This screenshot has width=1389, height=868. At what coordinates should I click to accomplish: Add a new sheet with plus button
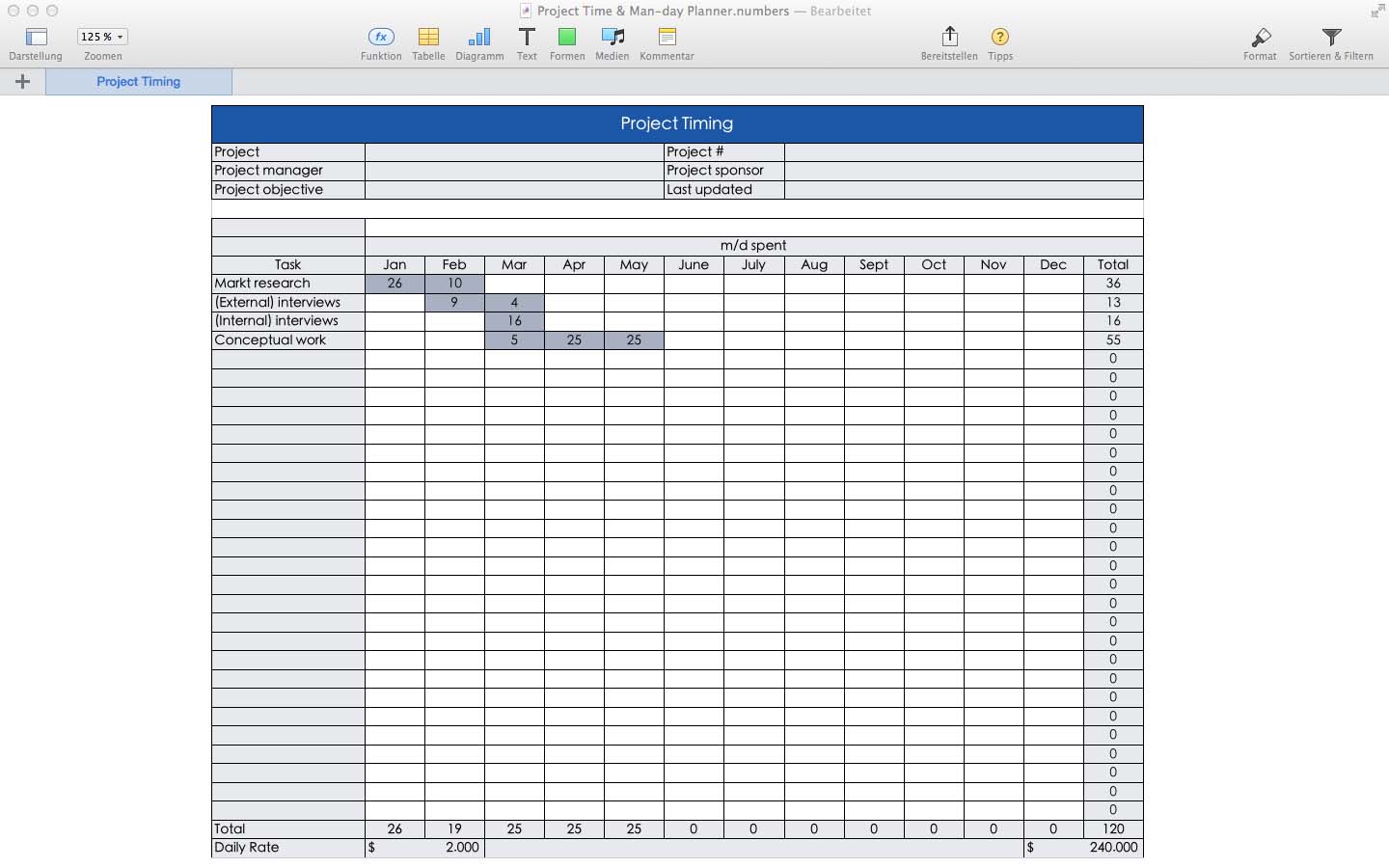(x=22, y=82)
